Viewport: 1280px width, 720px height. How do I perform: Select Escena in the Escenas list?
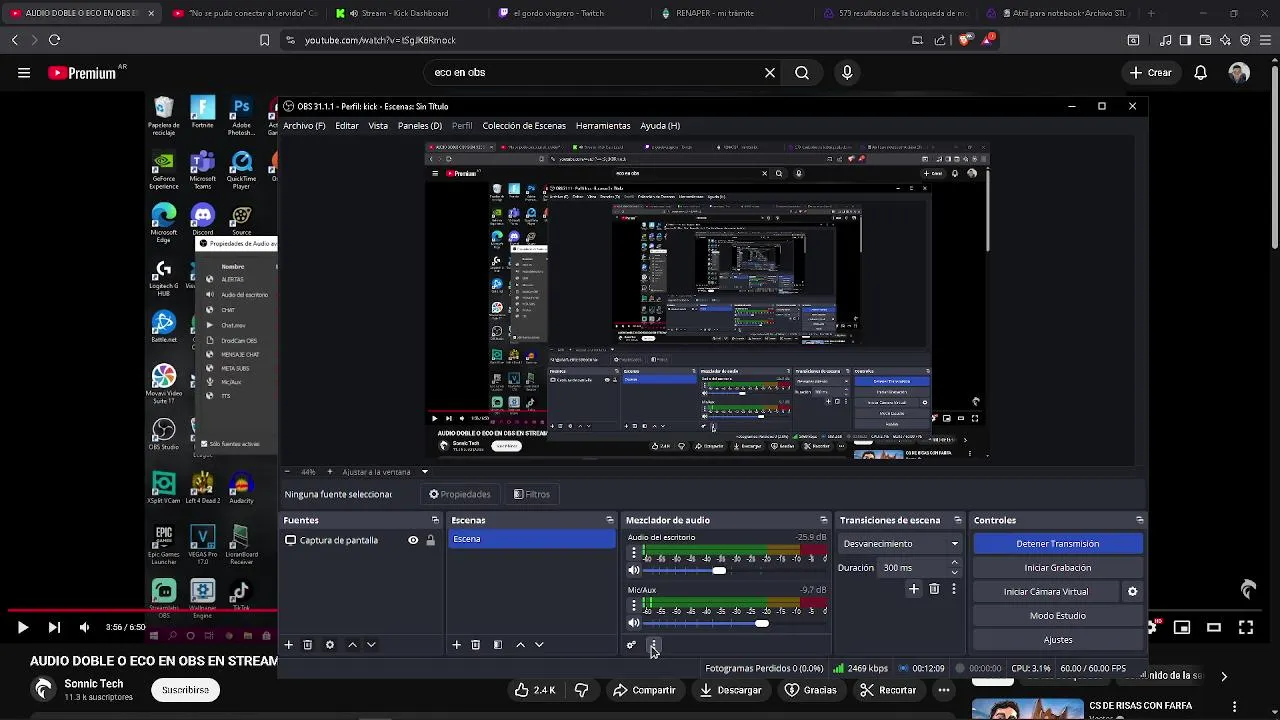[531, 539]
